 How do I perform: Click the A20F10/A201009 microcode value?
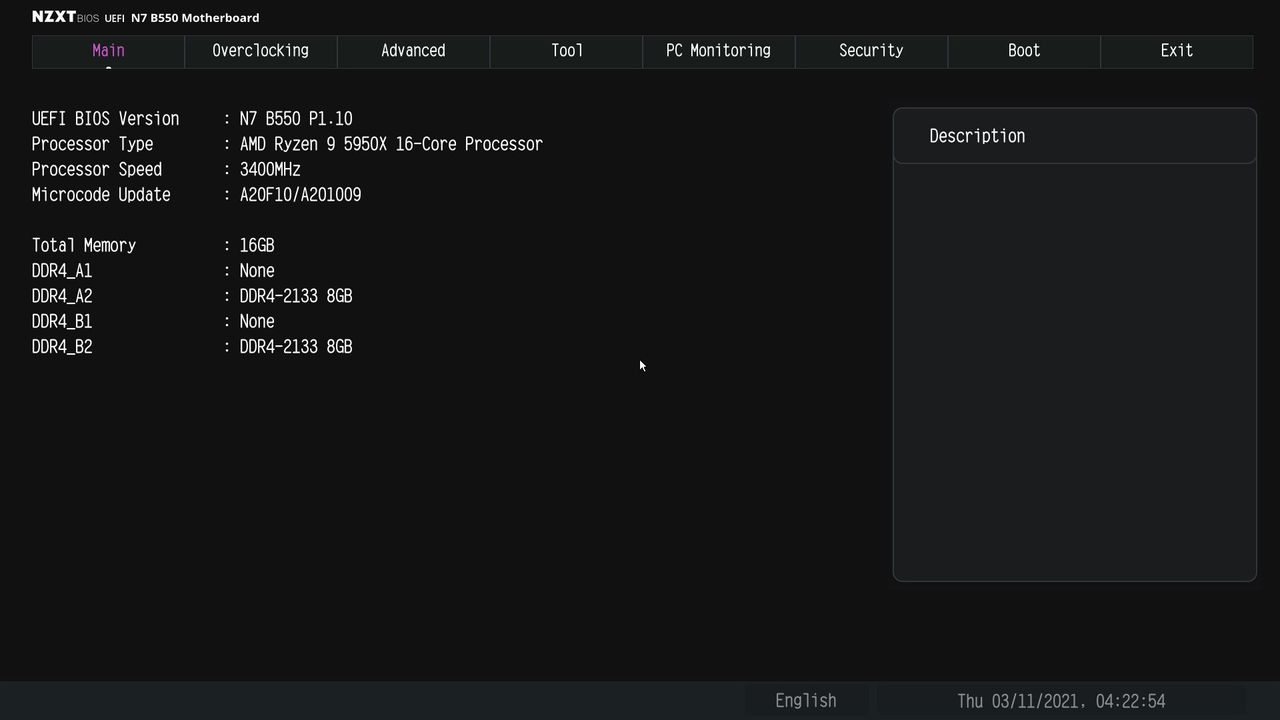point(301,195)
